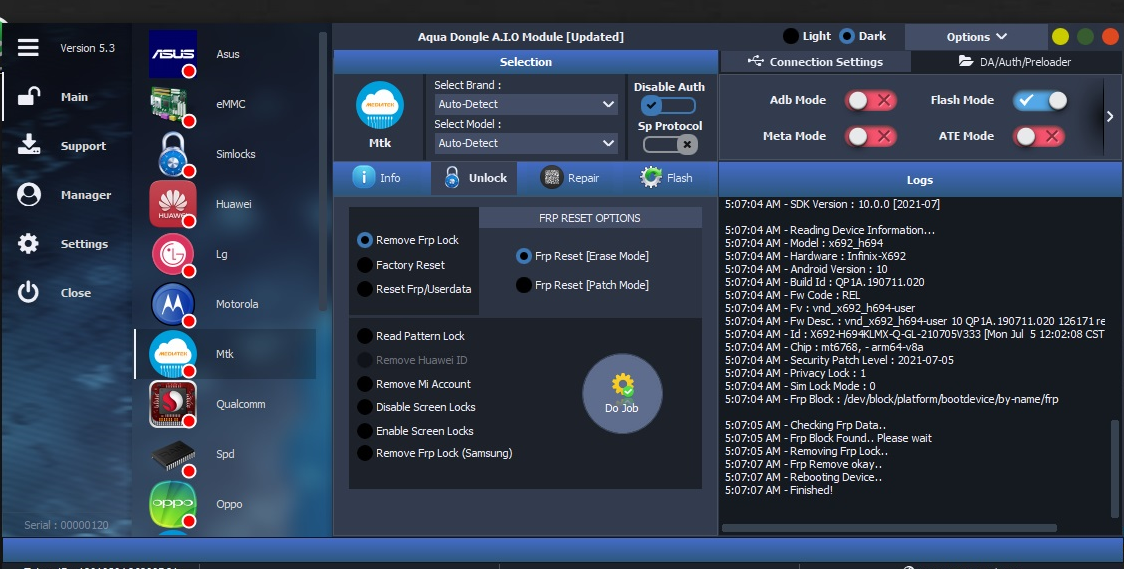Image resolution: width=1124 pixels, height=569 pixels.
Task: Expand the Options dropdown menu
Action: [976, 37]
